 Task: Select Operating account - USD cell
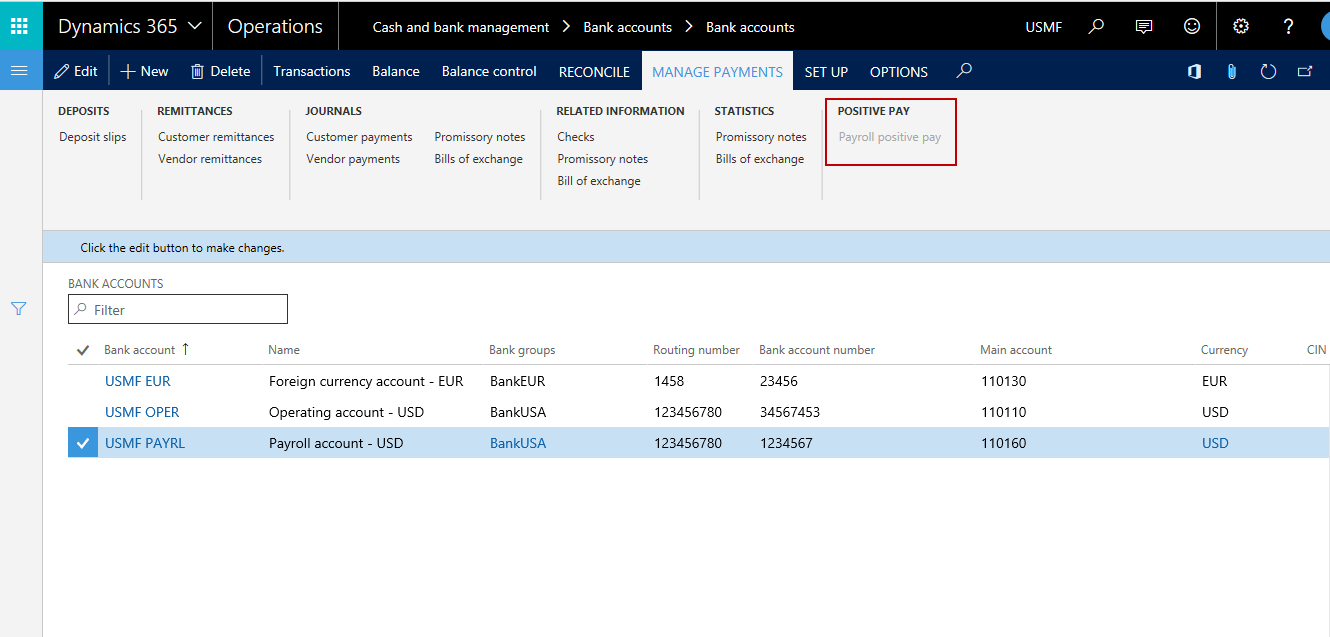(x=347, y=412)
